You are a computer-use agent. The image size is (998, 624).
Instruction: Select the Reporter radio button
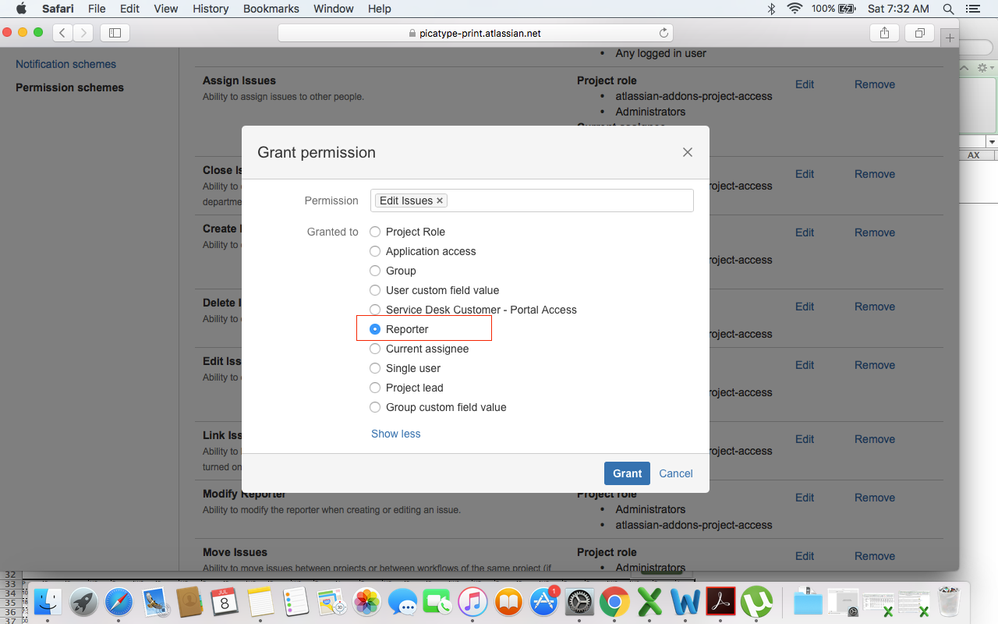tap(375, 329)
